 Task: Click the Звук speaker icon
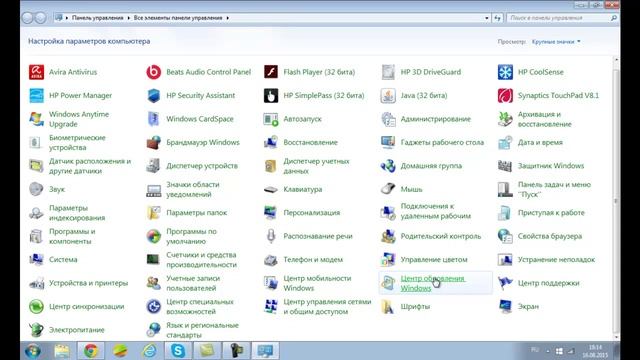(x=36, y=189)
